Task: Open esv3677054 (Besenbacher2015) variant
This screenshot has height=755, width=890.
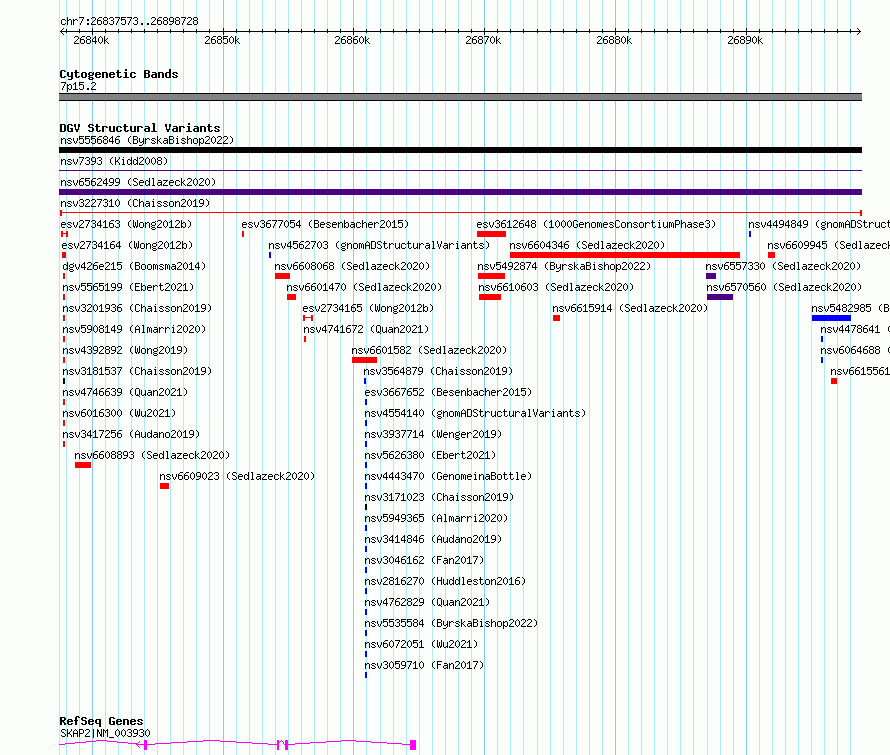Action: [x=325, y=224]
